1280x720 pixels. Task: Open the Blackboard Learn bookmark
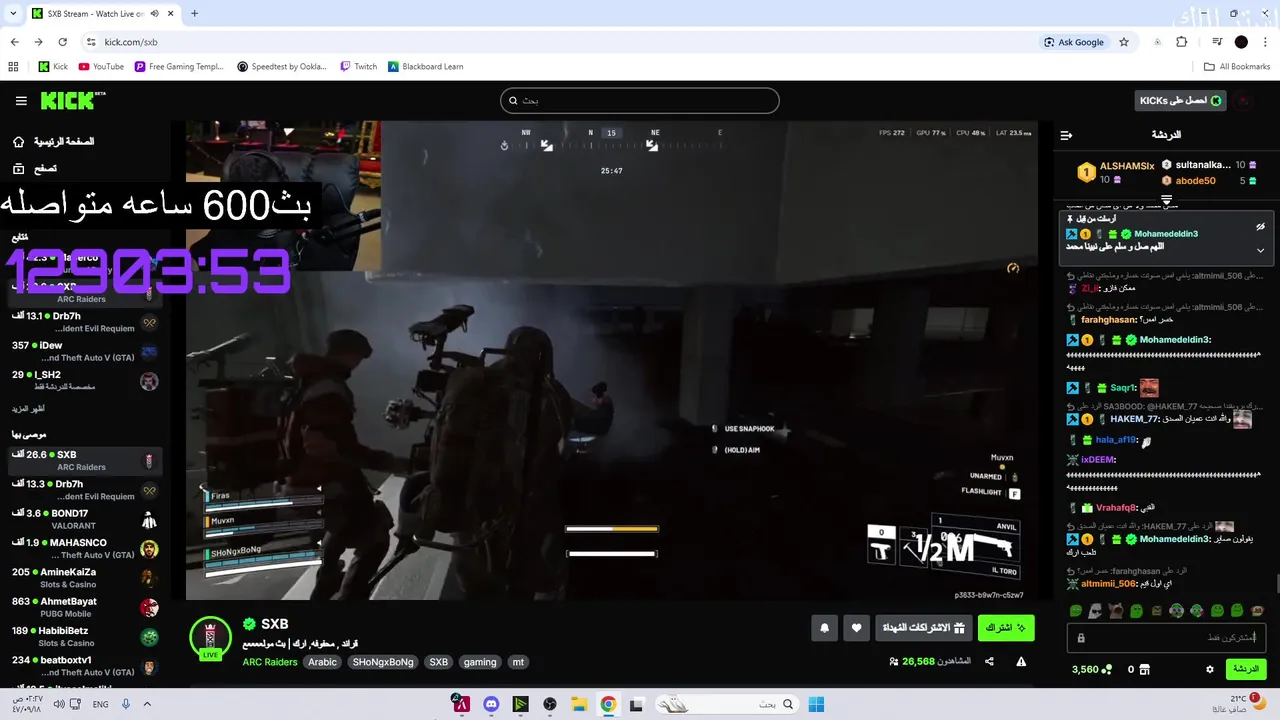tap(426, 67)
